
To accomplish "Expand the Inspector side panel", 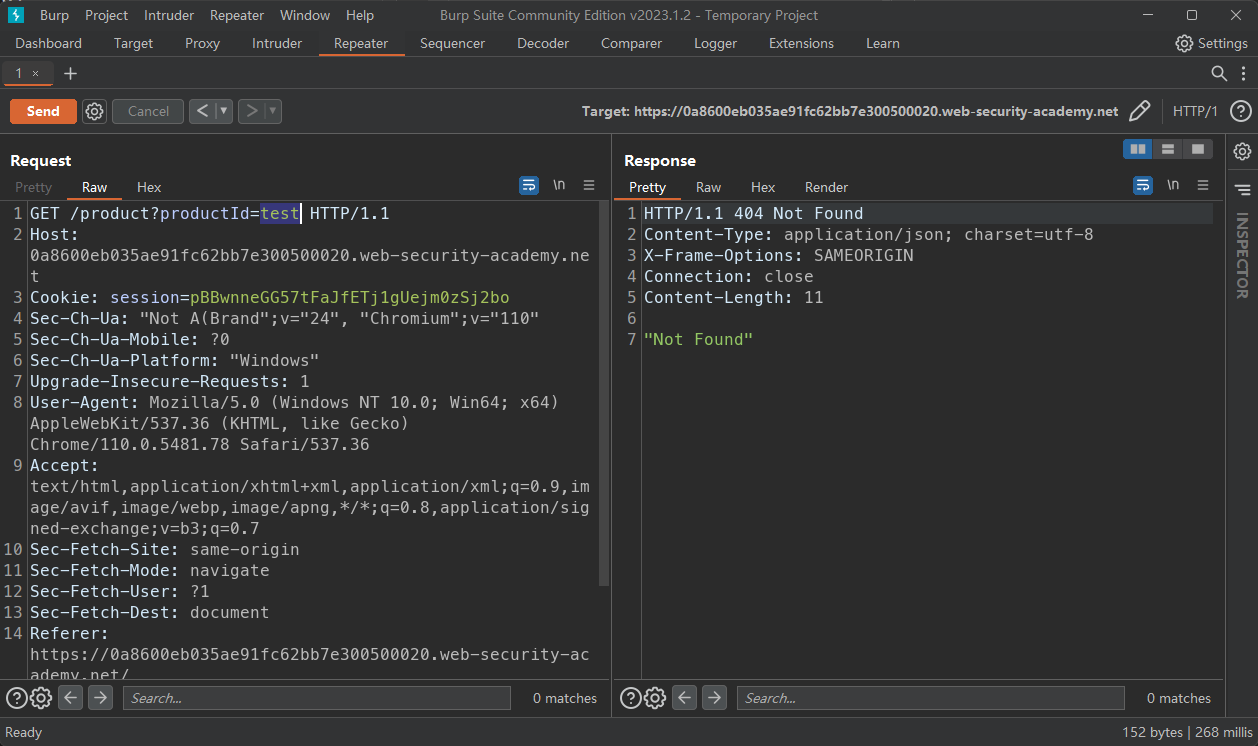I will pos(1242,189).
